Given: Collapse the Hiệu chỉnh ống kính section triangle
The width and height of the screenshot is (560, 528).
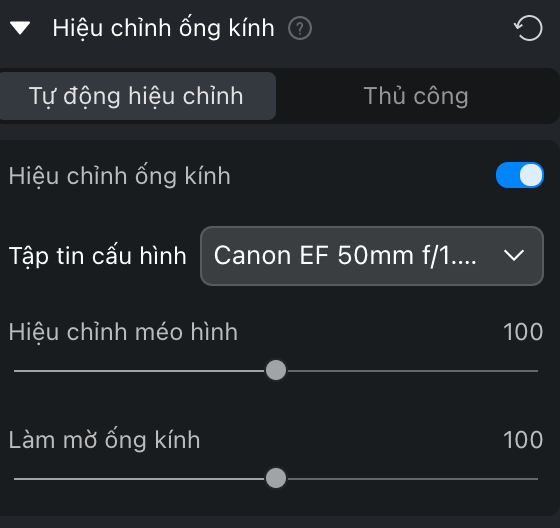Looking at the screenshot, I should click(x=20, y=28).
